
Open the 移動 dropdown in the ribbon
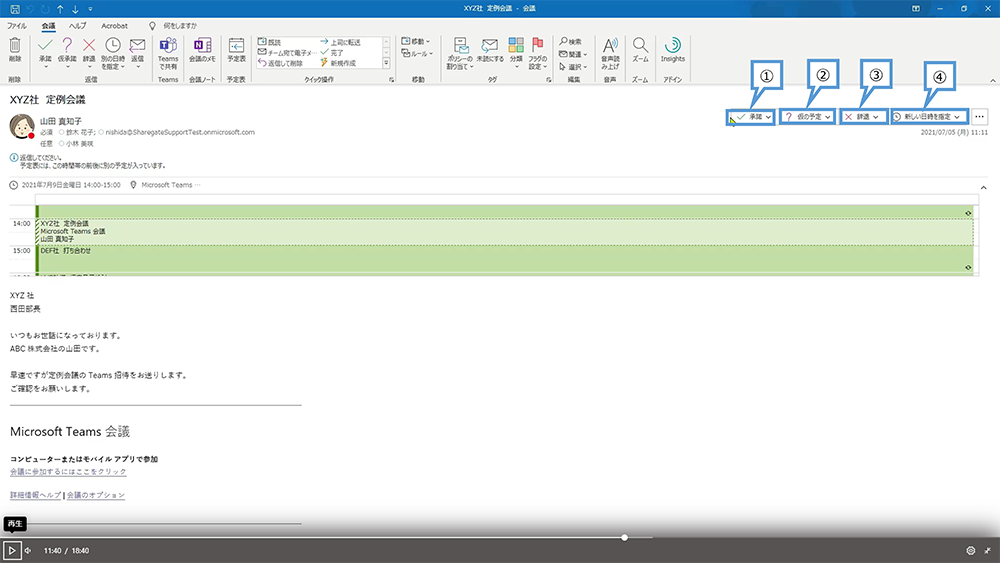pyautogui.click(x=416, y=41)
